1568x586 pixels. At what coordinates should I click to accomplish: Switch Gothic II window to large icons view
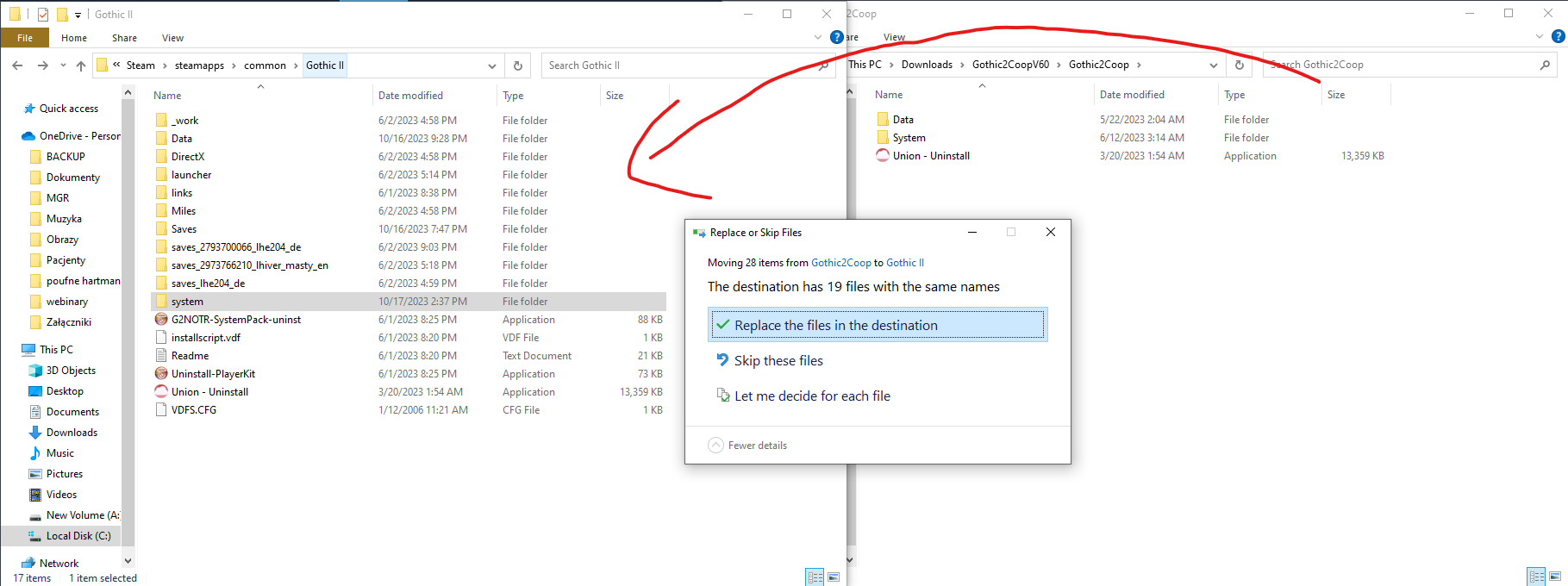[834, 577]
